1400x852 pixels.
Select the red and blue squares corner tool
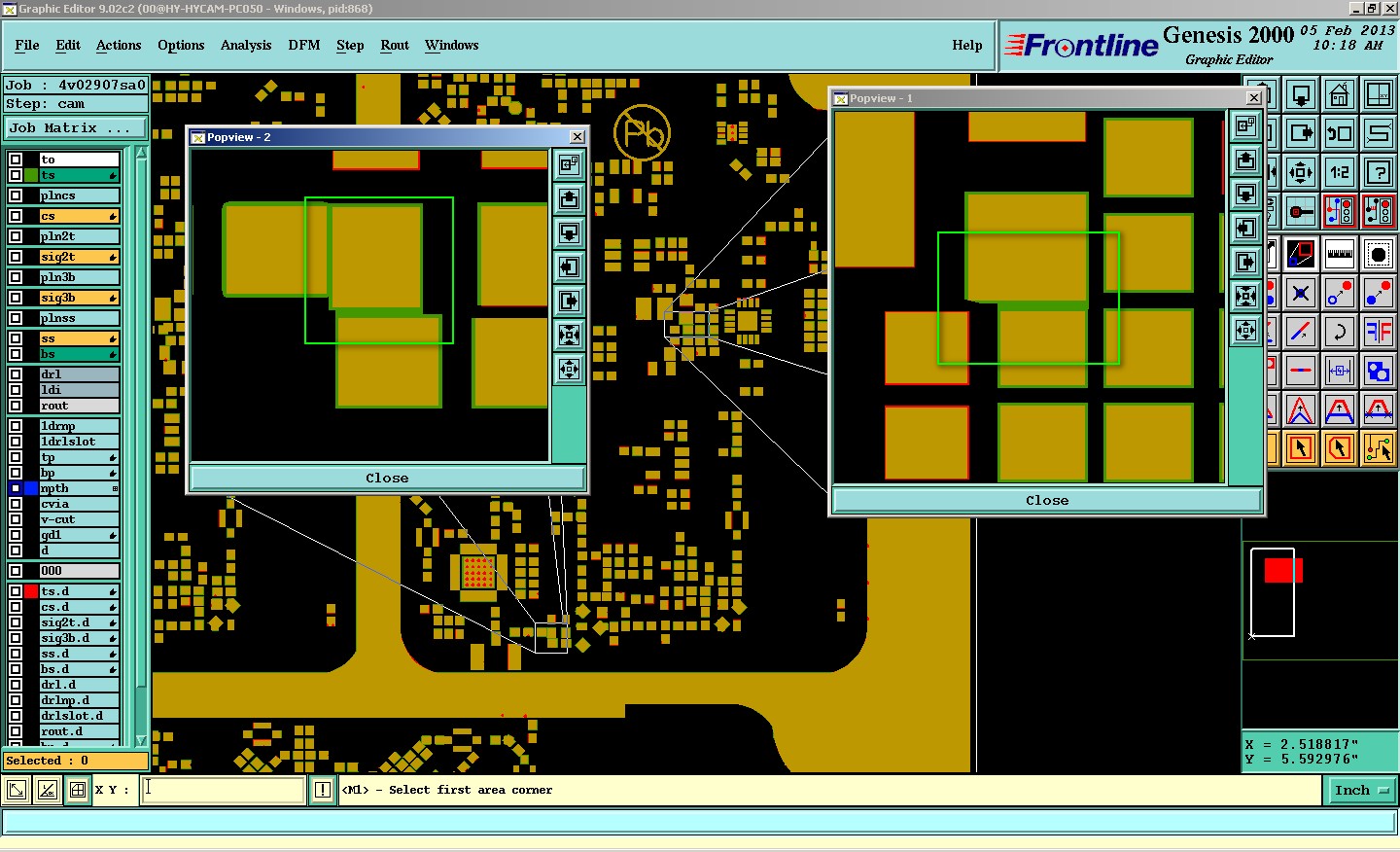(1301, 255)
